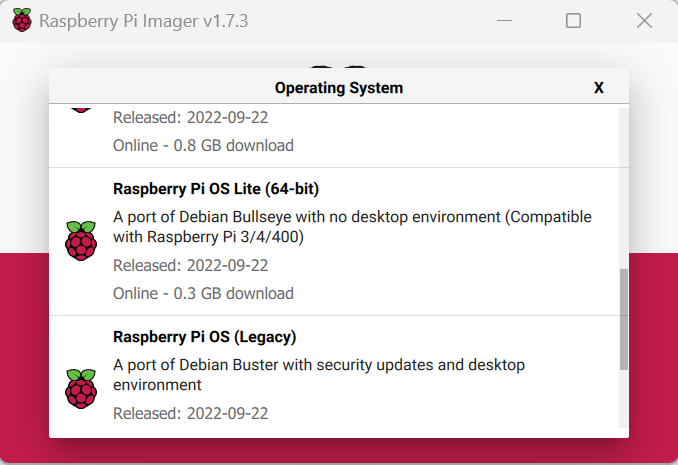Click the partially visible raspberry icon at the top of the list
678x465 pixels.
coord(81,110)
